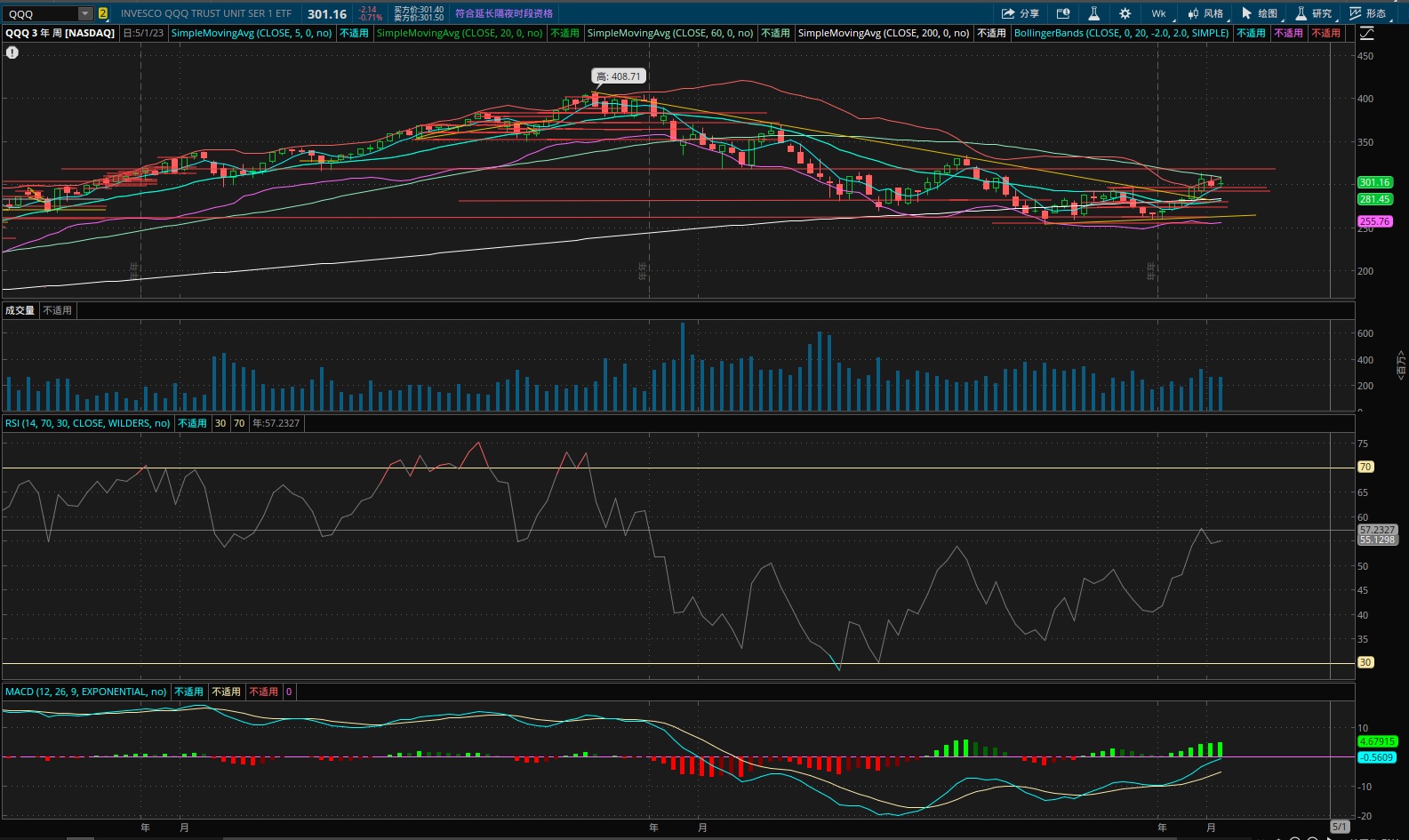This screenshot has height=840, width=1409.
Task: Click the SimpleMovingAvg (CLOSE, 20, 0, no) label
Action: click(460, 33)
